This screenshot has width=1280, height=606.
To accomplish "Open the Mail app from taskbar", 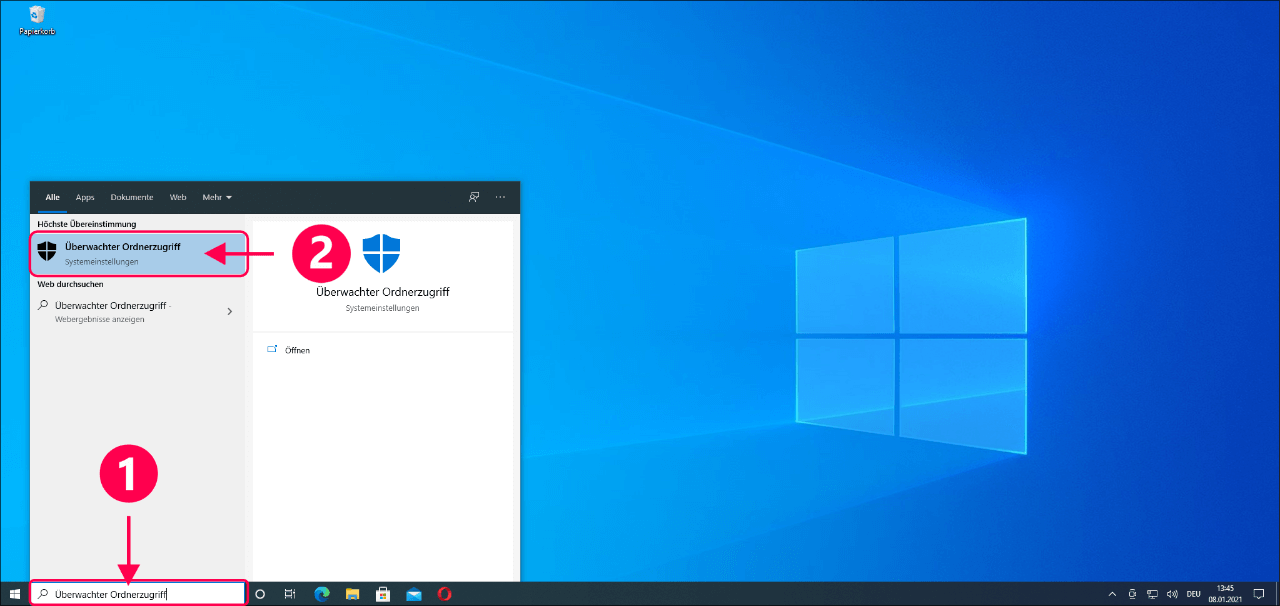I will (x=413, y=594).
